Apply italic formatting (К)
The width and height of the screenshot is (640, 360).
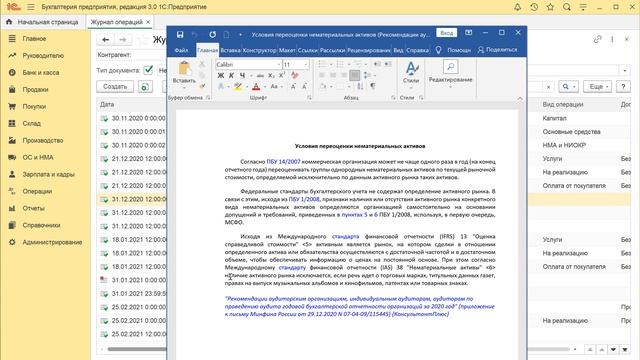pyautogui.click(x=231, y=76)
